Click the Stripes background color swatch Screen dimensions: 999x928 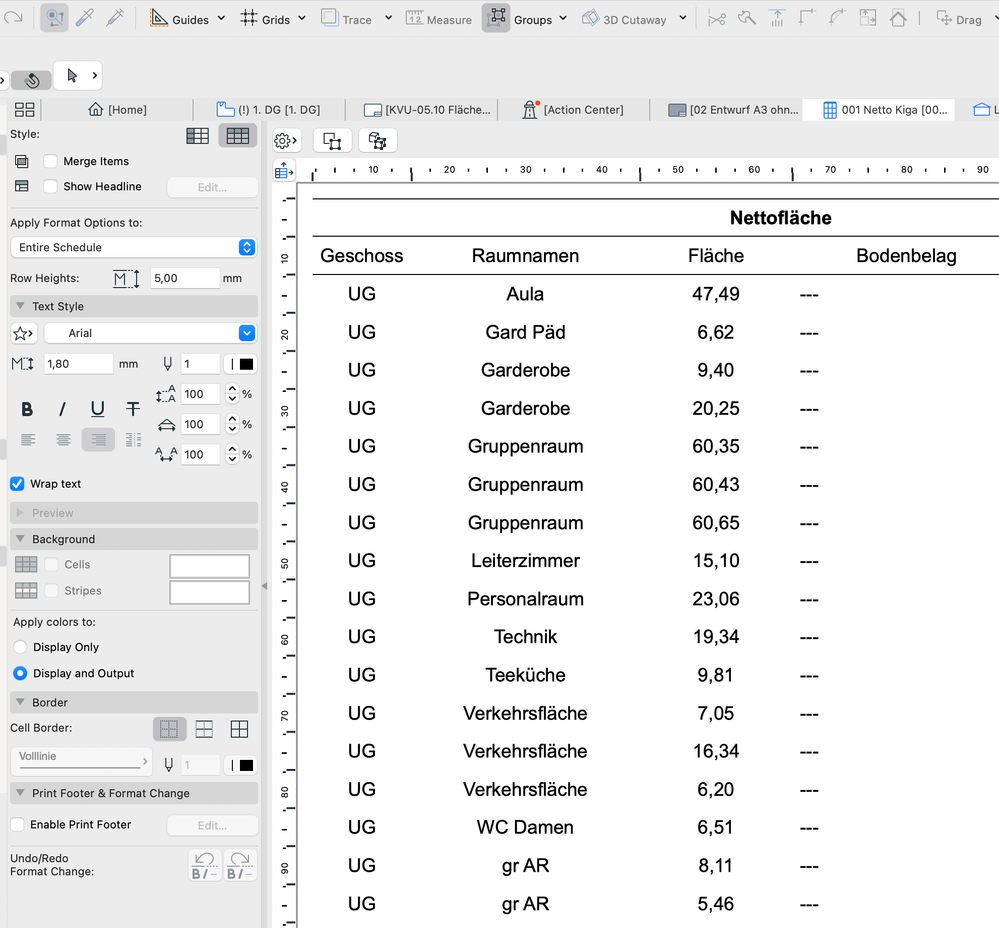click(x=210, y=592)
